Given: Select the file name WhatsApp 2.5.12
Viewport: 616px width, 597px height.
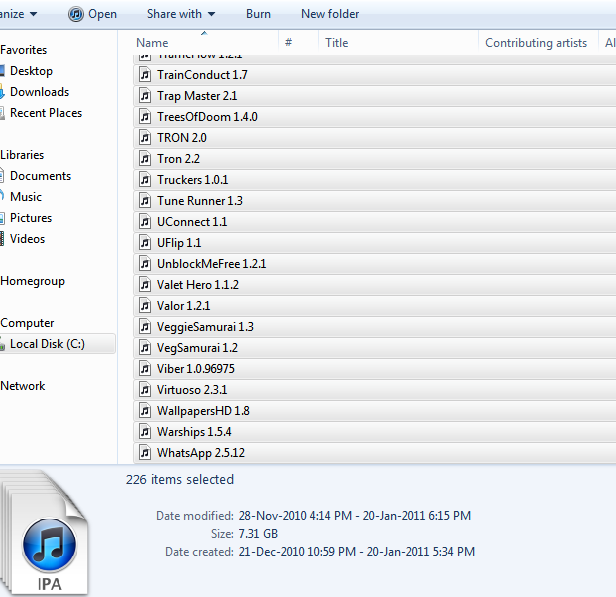Looking at the screenshot, I should point(201,453).
